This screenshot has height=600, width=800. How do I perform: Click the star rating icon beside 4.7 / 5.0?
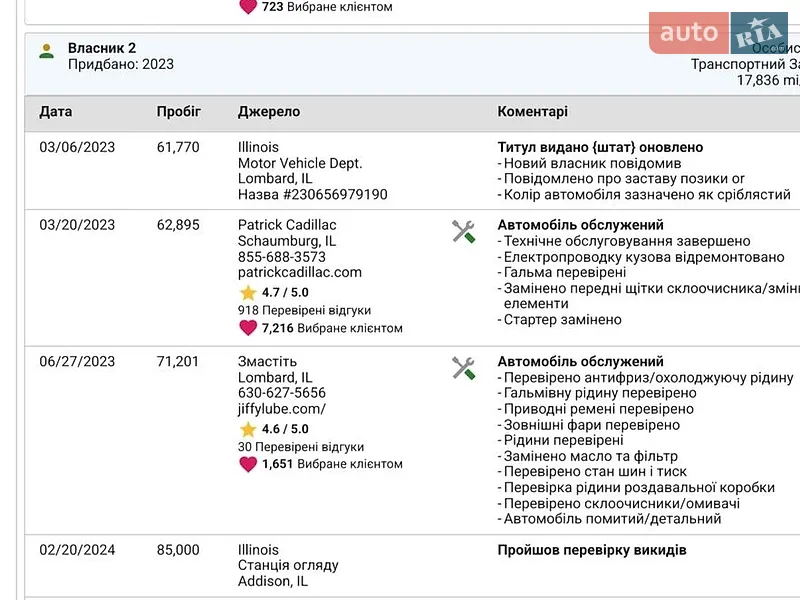248,293
